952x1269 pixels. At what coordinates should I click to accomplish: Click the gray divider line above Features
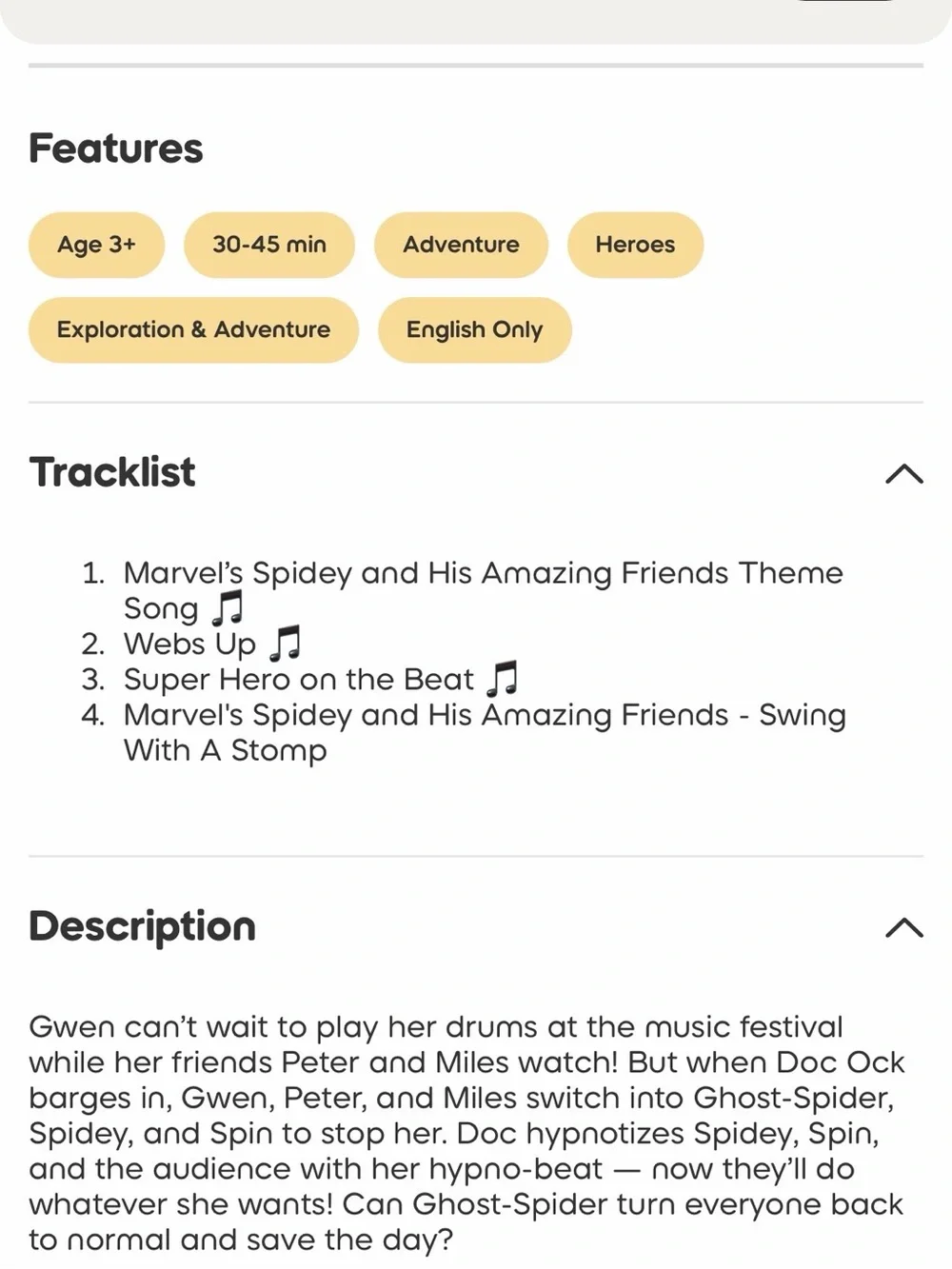[476, 66]
